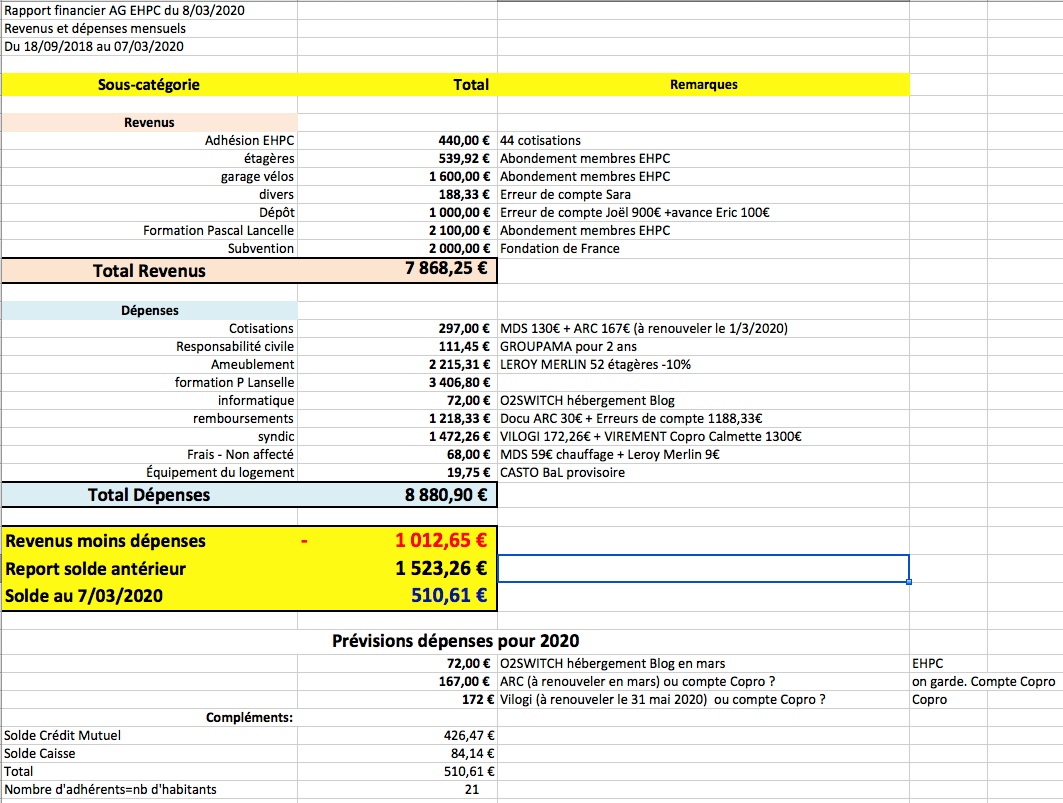Select the "Prévisions dépenses pour 2020" heading
The height and width of the screenshot is (803, 1063).
(455, 641)
